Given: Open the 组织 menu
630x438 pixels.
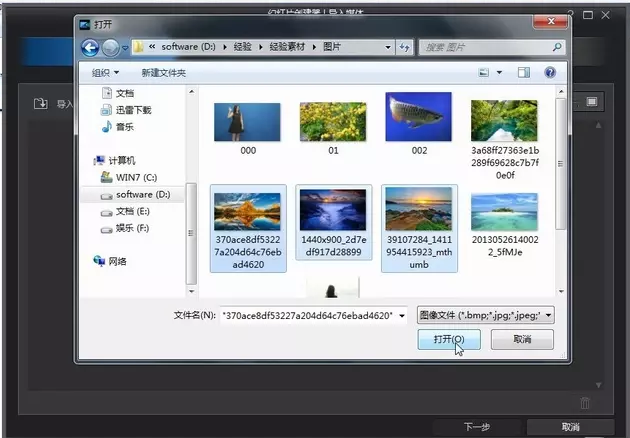Looking at the screenshot, I should 105,73.
